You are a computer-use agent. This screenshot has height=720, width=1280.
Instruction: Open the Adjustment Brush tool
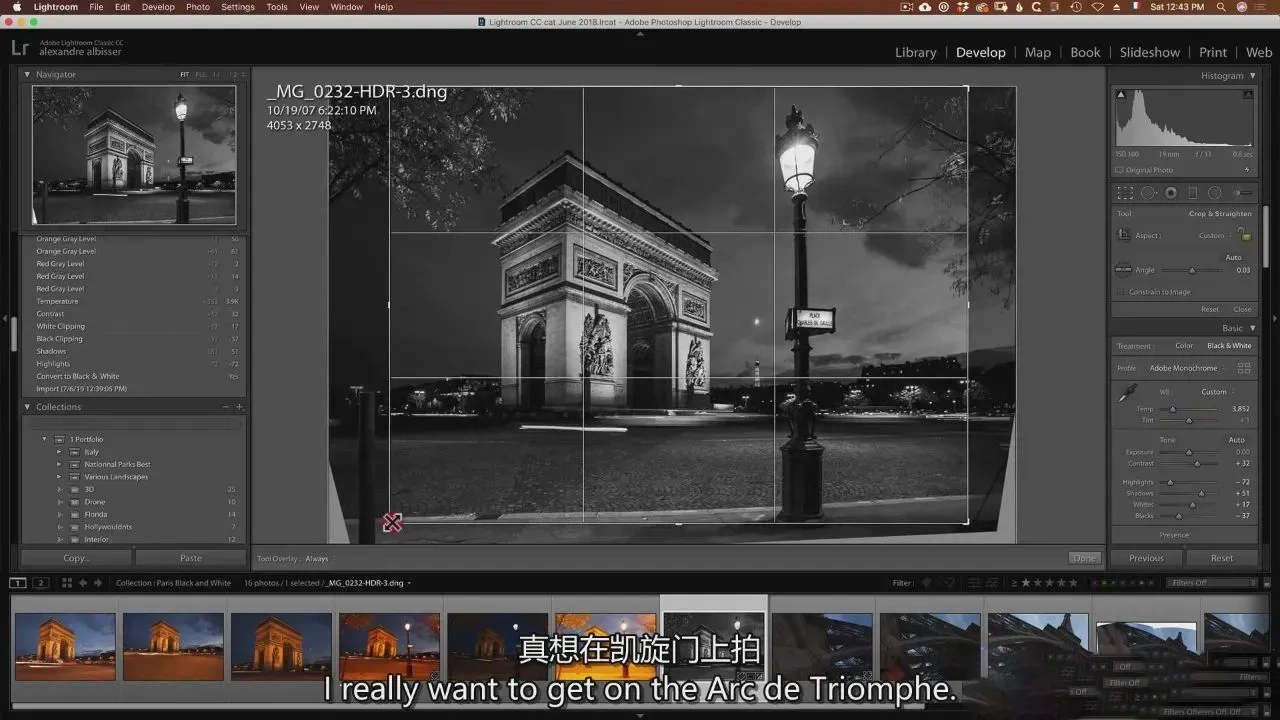click(x=1243, y=193)
